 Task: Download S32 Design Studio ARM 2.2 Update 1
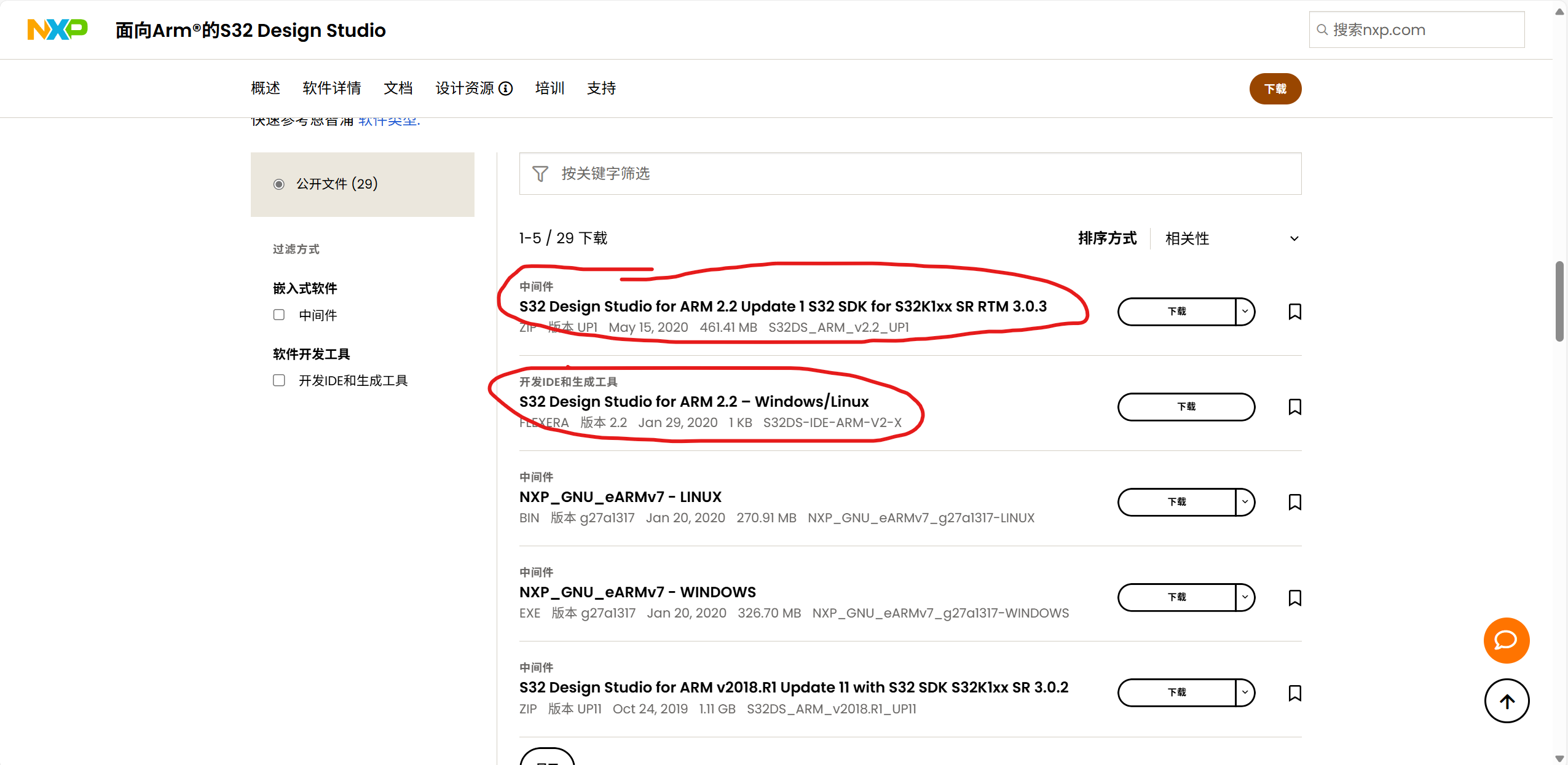point(1176,312)
